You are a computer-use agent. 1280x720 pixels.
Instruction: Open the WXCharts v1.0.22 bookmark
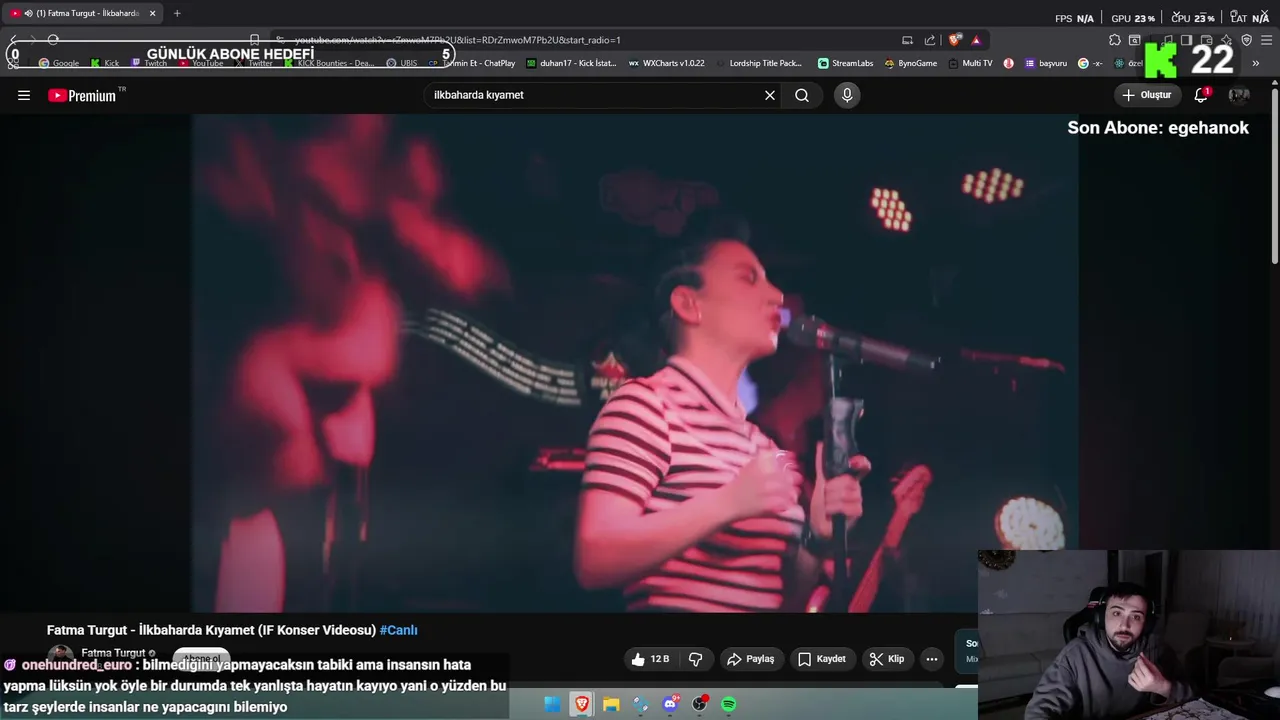666,63
